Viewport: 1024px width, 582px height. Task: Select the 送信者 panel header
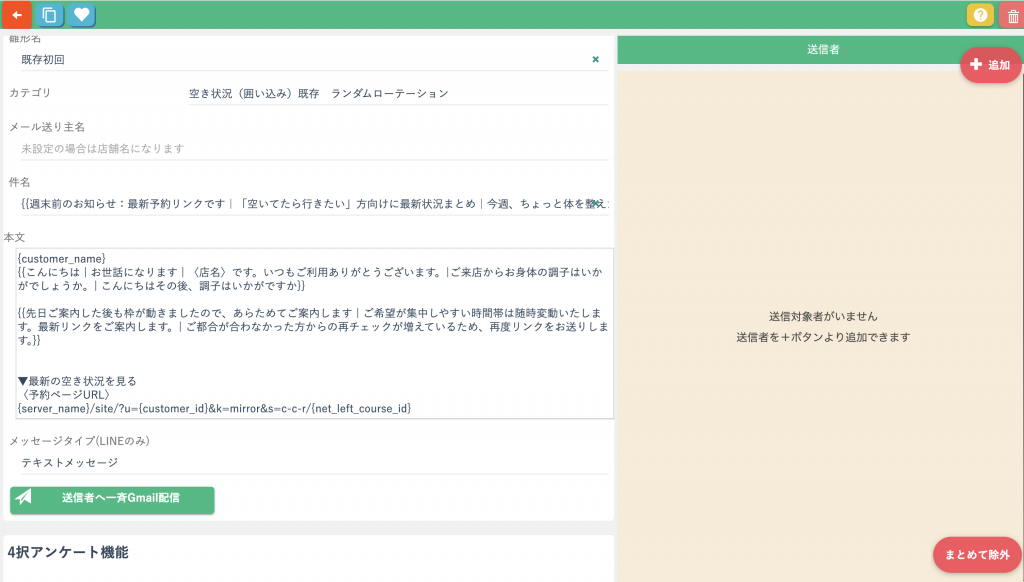pos(820,49)
